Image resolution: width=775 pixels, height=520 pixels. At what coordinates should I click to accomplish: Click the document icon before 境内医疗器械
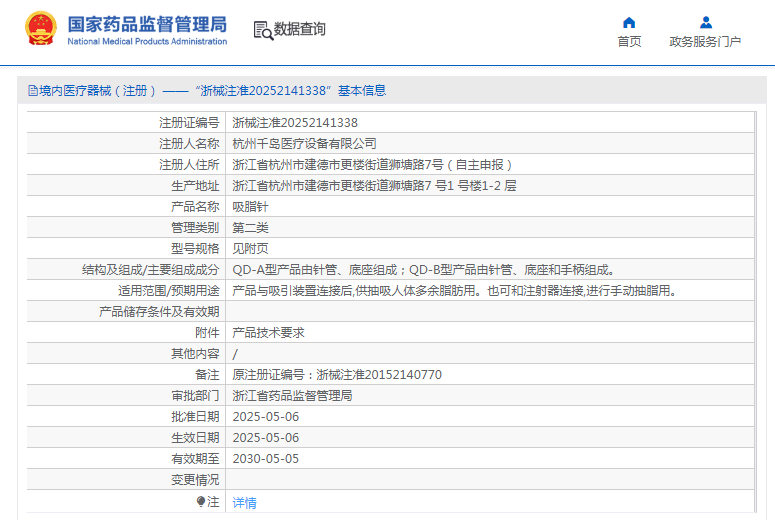click(33, 90)
